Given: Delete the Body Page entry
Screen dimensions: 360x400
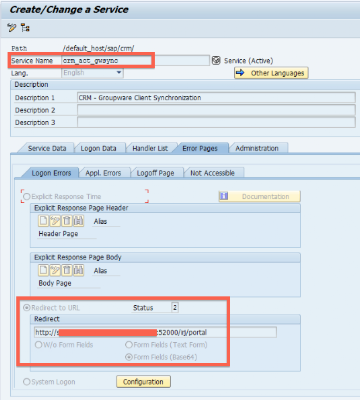Looking at the screenshot, I should coord(67,270).
